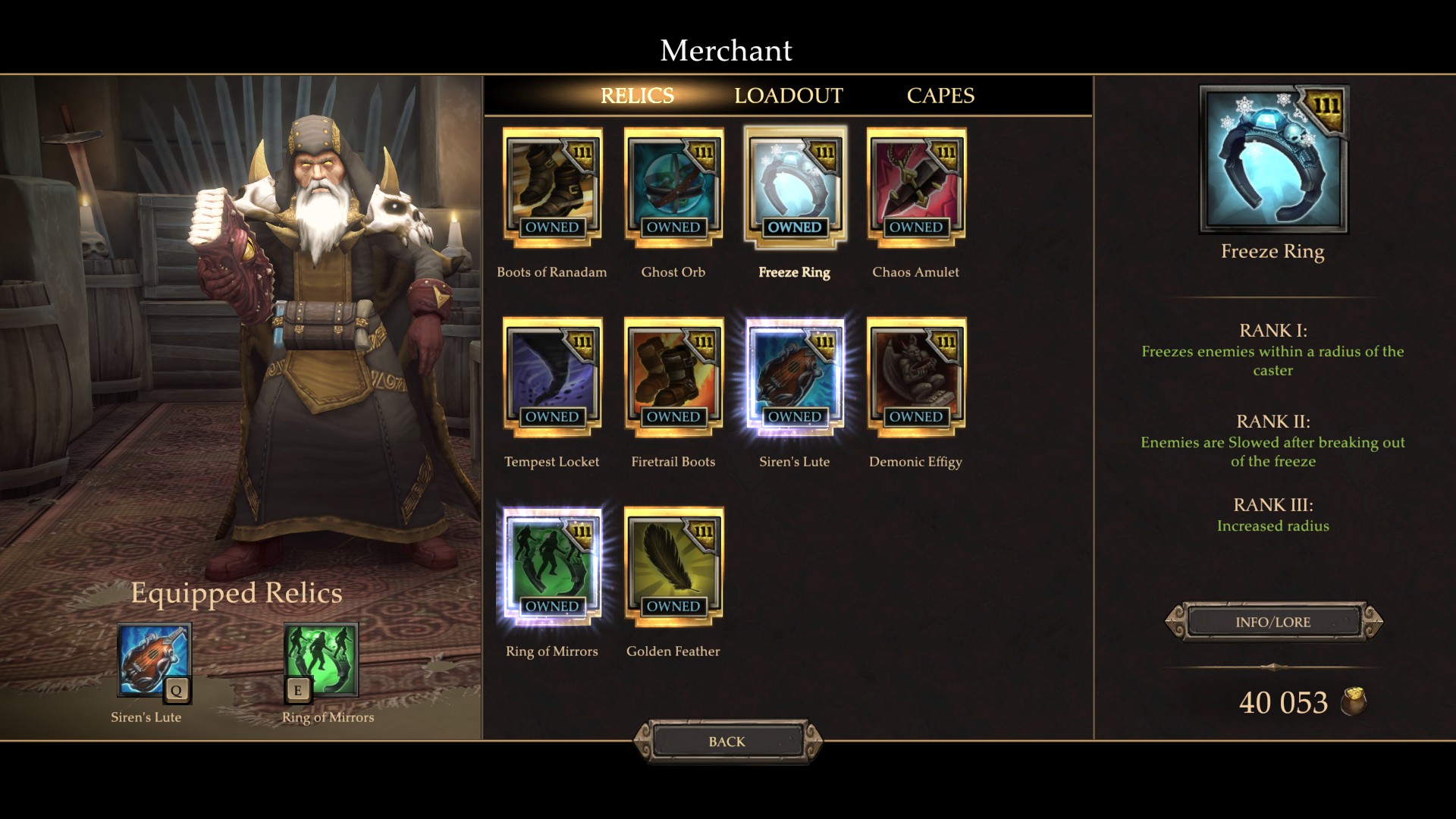1456x819 pixels.
Task: Select the Ghost Orb relic
Action: pos(673,187)
